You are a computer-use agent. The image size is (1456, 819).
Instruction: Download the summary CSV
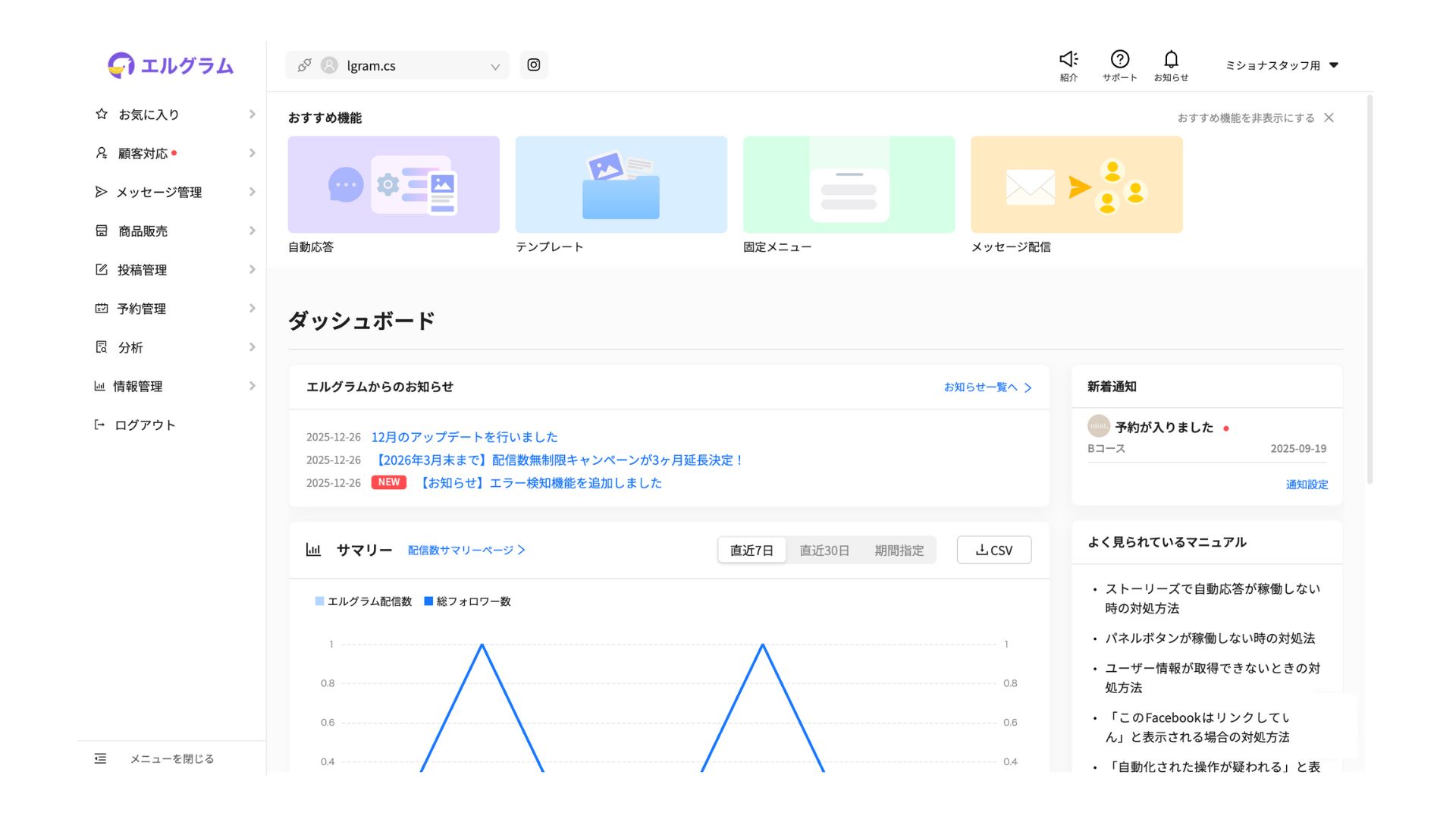pos(993,551)
